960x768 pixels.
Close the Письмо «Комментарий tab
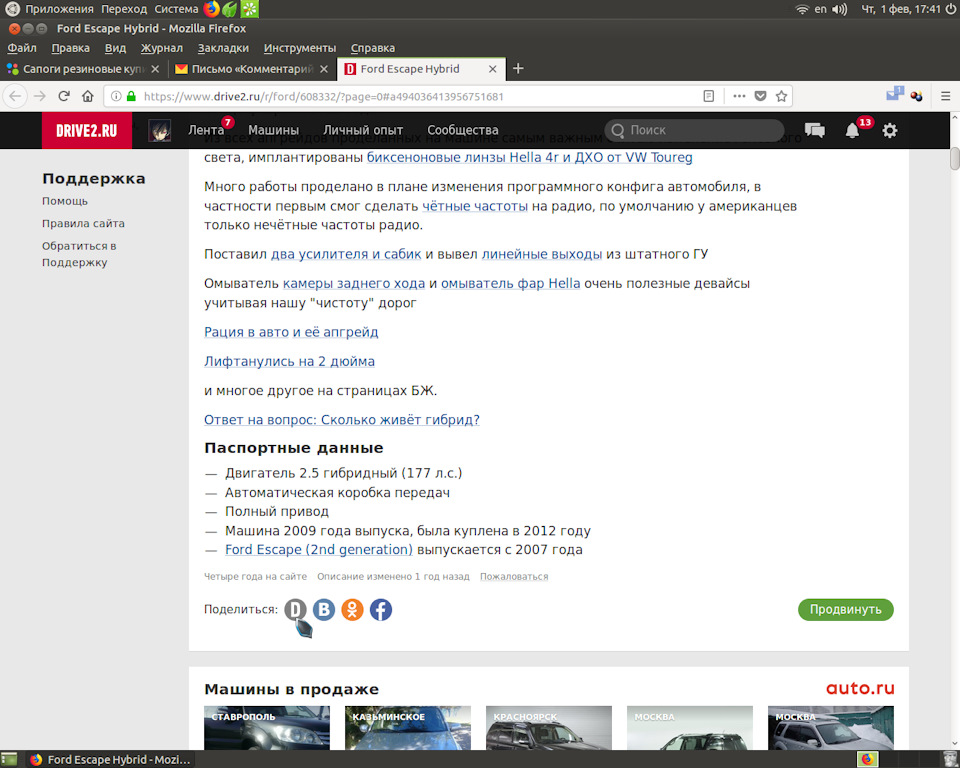pyautogui.click(x=324, y=69)
